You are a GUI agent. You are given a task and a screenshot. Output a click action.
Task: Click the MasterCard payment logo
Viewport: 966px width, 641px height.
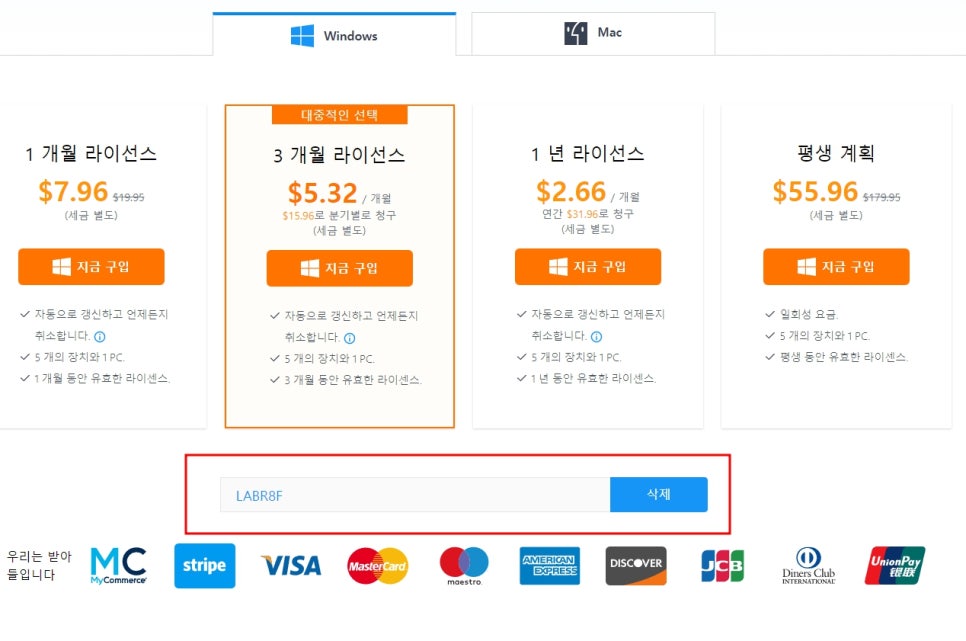[378, 566]
